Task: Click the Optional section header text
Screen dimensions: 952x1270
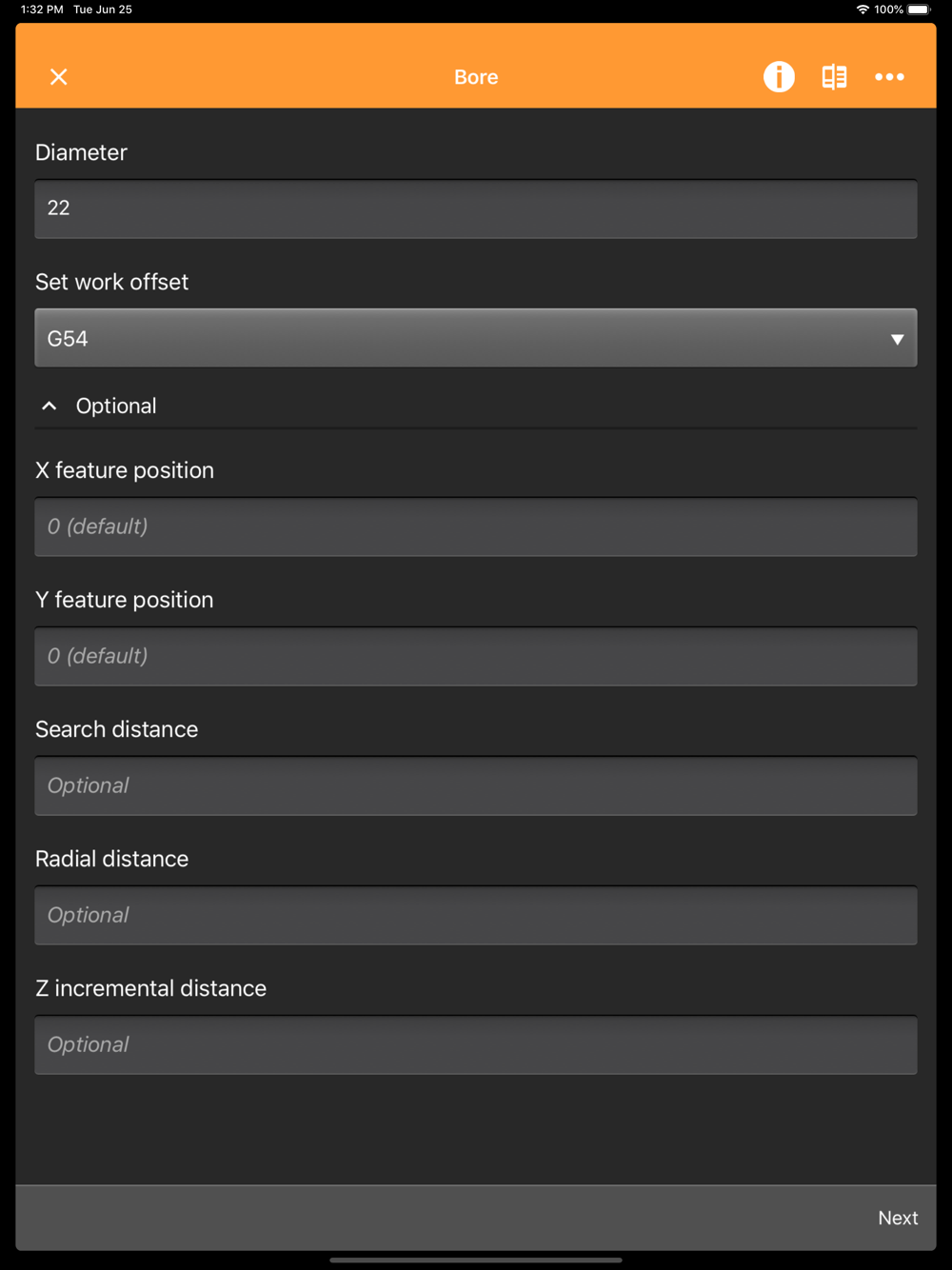Action: [x=116, y=407]
